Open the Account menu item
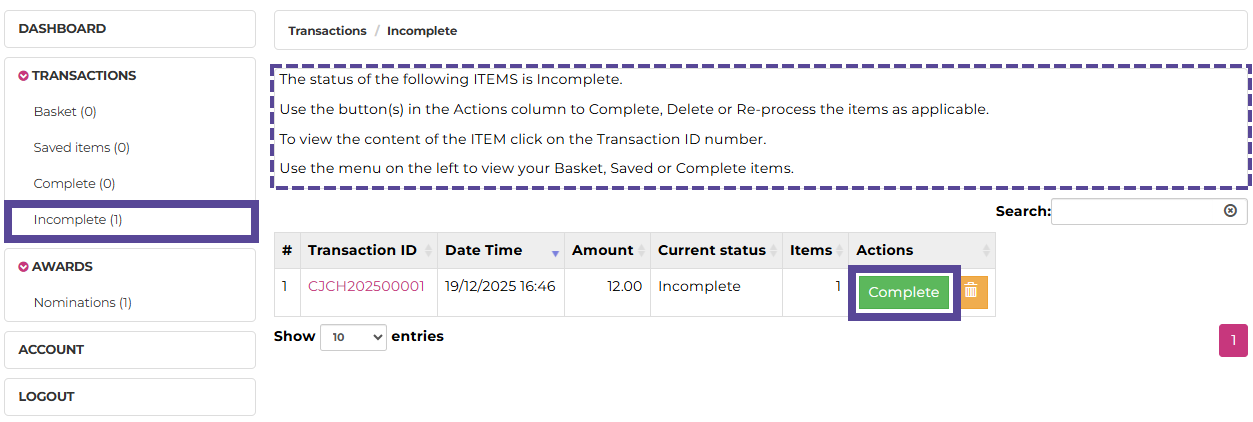 (51, 350)
